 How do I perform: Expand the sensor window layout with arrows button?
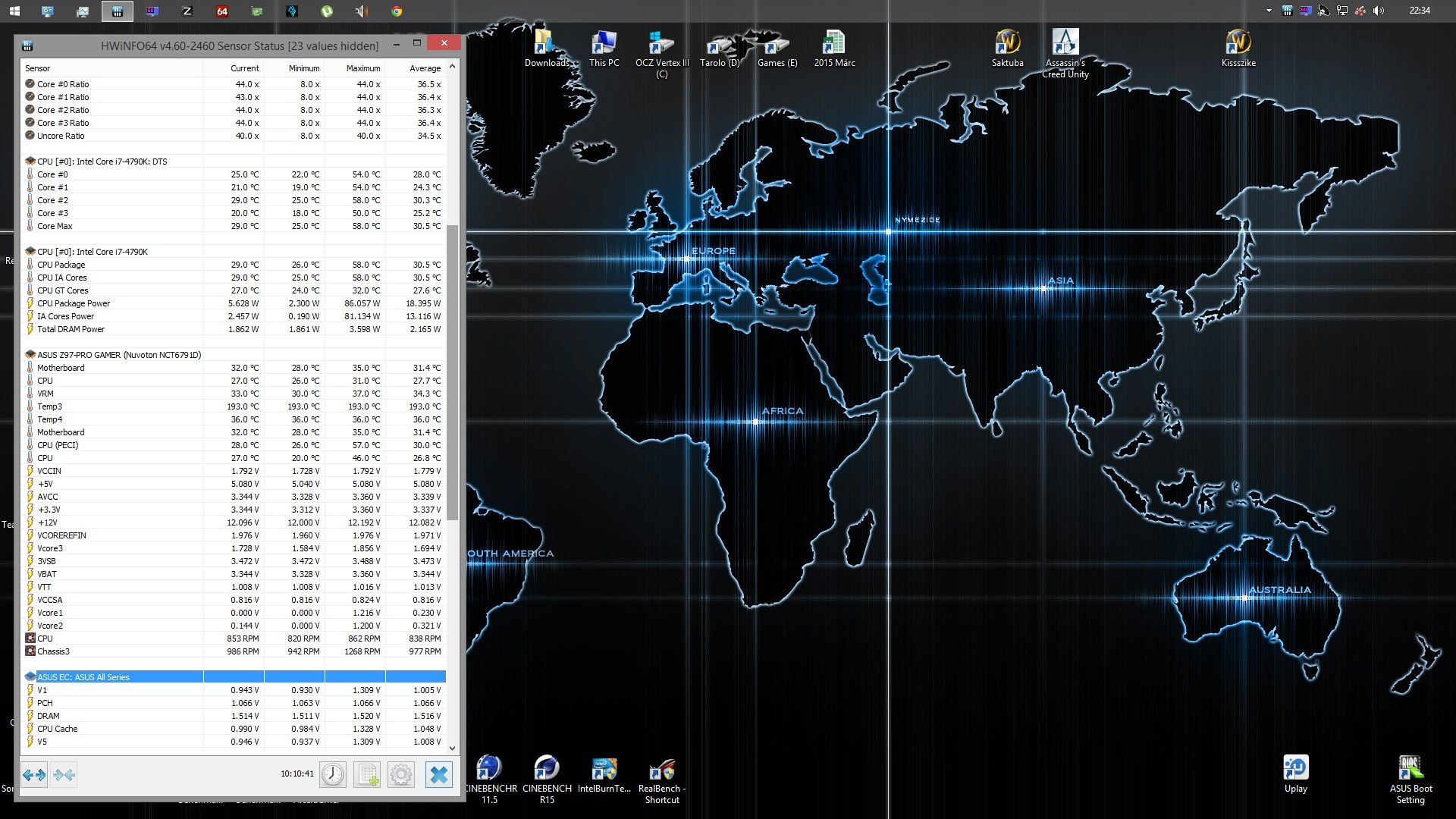34,775
